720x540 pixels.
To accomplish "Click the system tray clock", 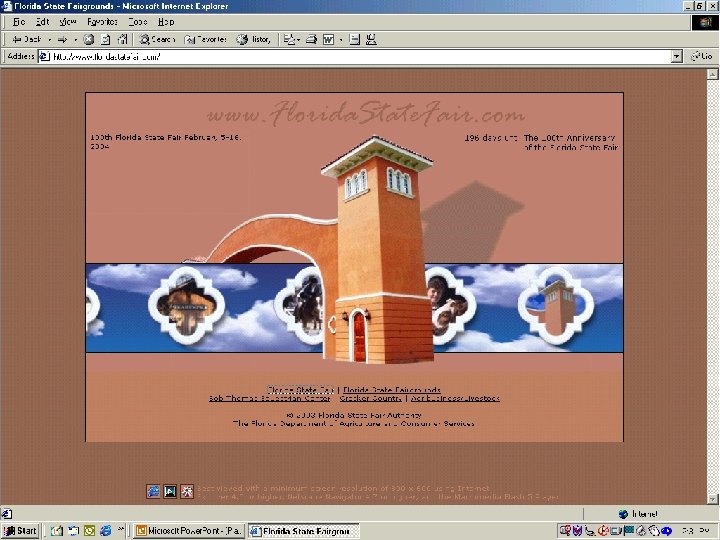I will pos(698,531).
